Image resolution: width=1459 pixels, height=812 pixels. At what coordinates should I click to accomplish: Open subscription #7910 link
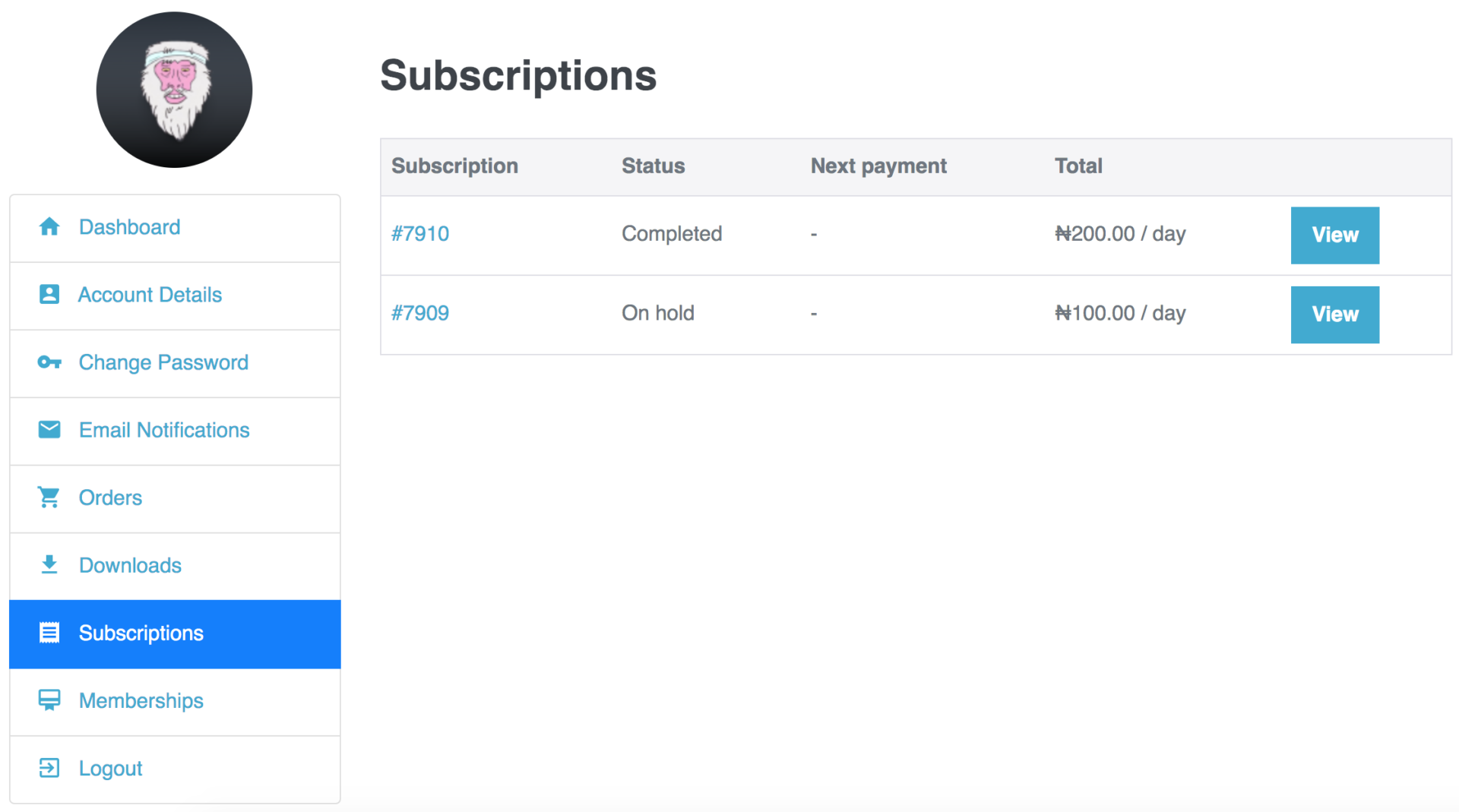[420, 234]
